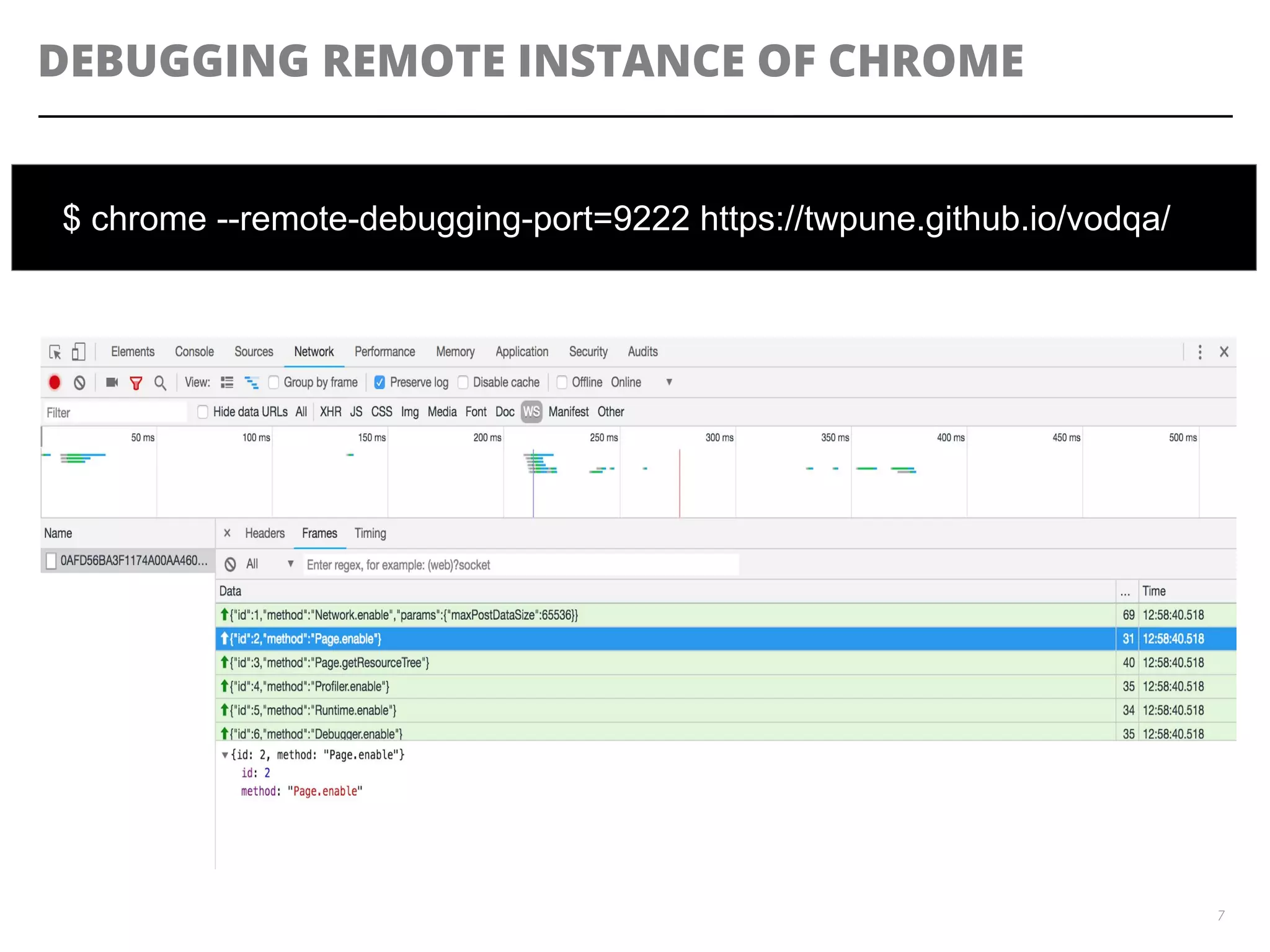Toggle the red filter funnel icon
Viewport: 1270px width, 952px height.
pos(136,383)
